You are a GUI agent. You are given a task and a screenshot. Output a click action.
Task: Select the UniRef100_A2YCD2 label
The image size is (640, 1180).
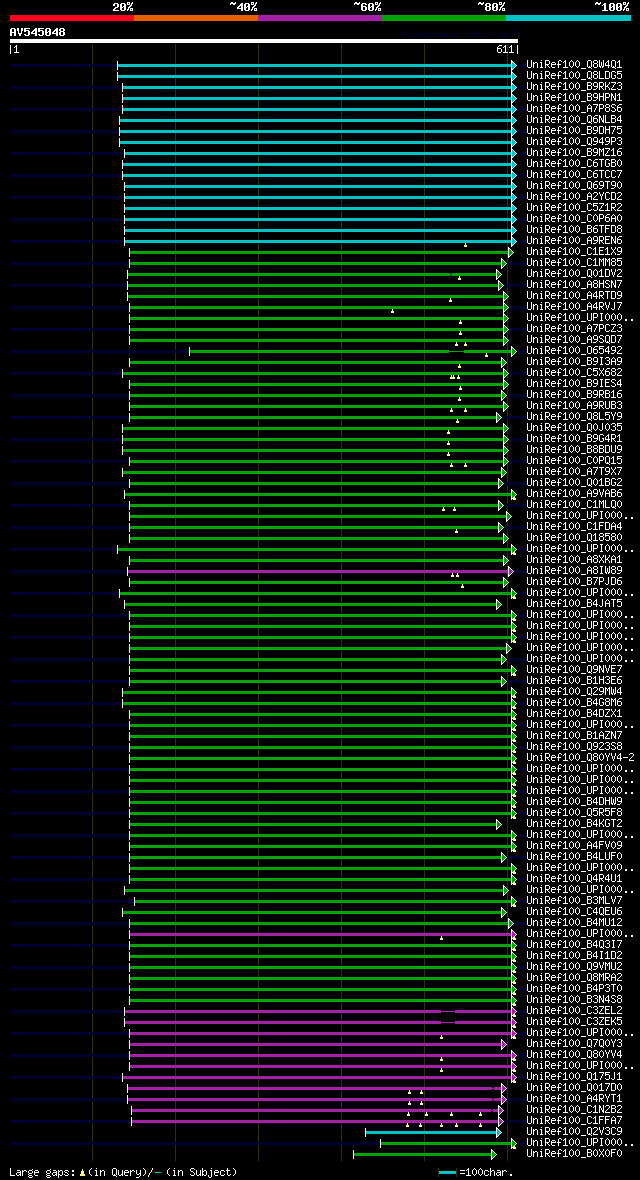574,196
